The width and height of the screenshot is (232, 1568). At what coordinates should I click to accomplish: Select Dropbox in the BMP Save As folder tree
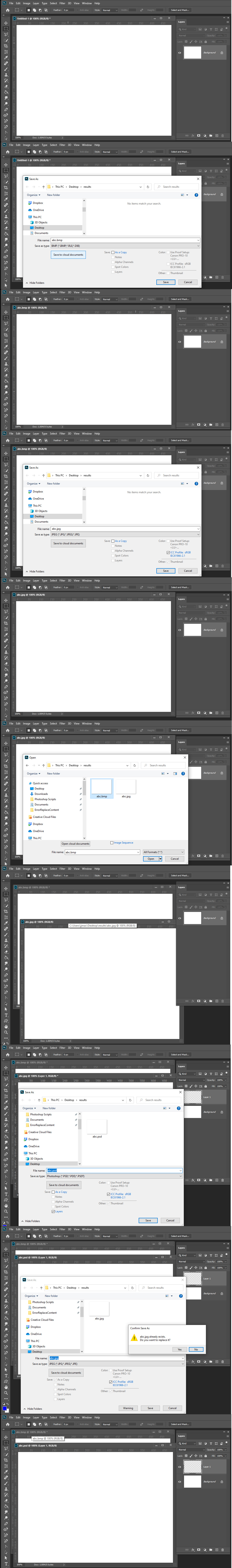(x=38, y=203)
